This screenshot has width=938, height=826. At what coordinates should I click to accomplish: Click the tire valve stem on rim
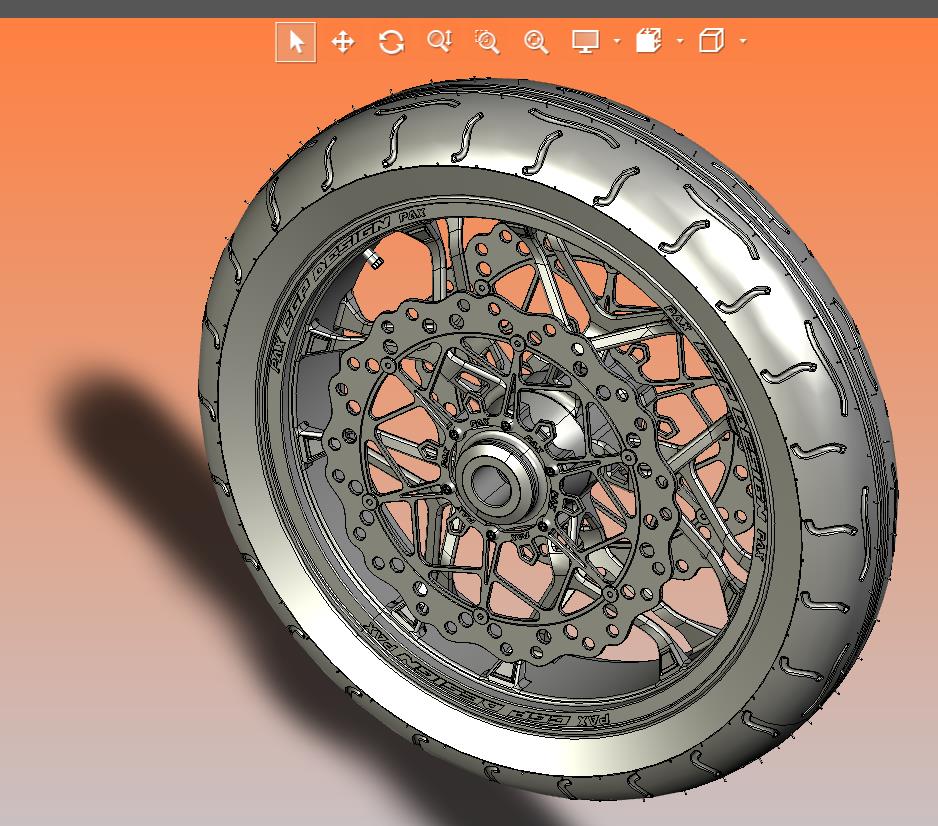373,258
